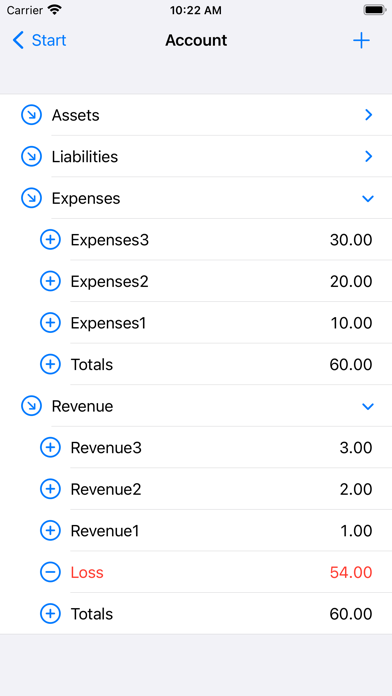Image resolution: width=392 pixels, height=696 pixels.
Task: Tap the battery status icon
Action: click(x=375, y=10)
